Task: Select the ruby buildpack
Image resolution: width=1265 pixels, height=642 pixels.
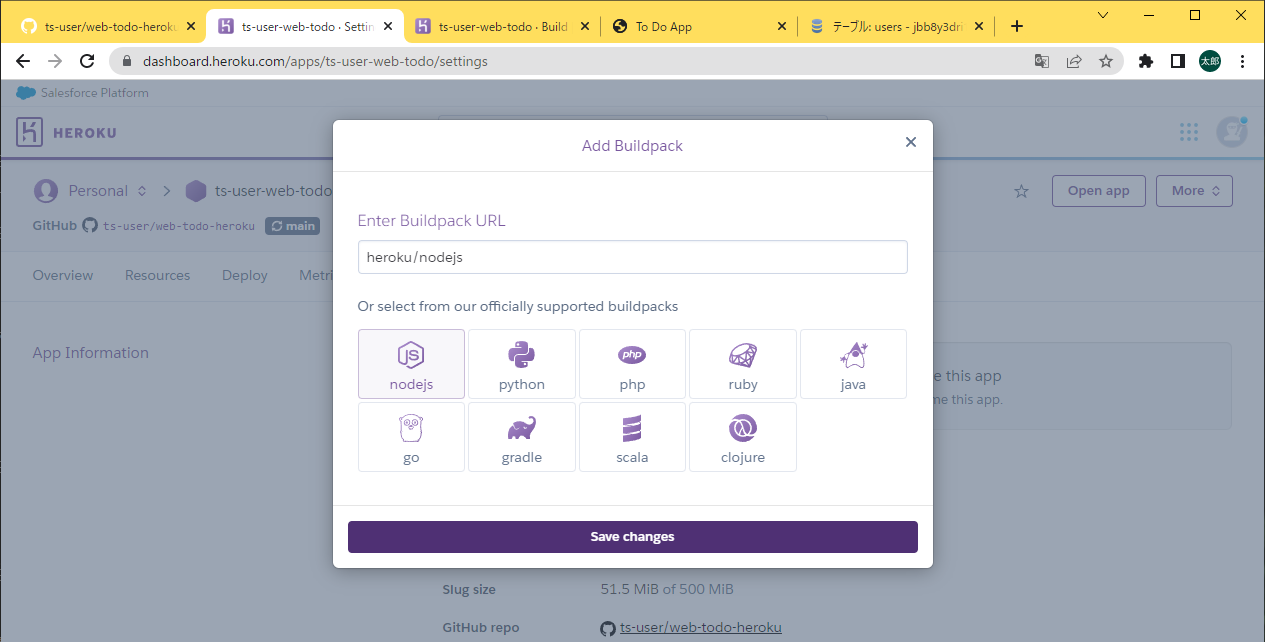Action: [x=743, y=364]
